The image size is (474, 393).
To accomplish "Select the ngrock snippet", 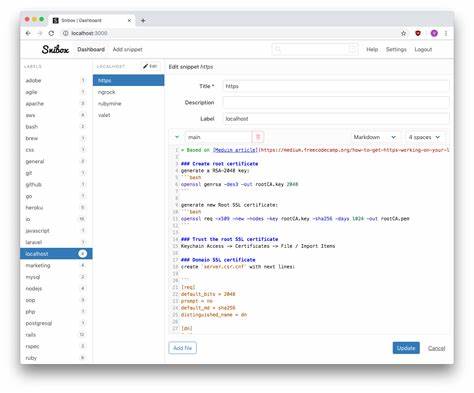I will click(x=128, y=92).
